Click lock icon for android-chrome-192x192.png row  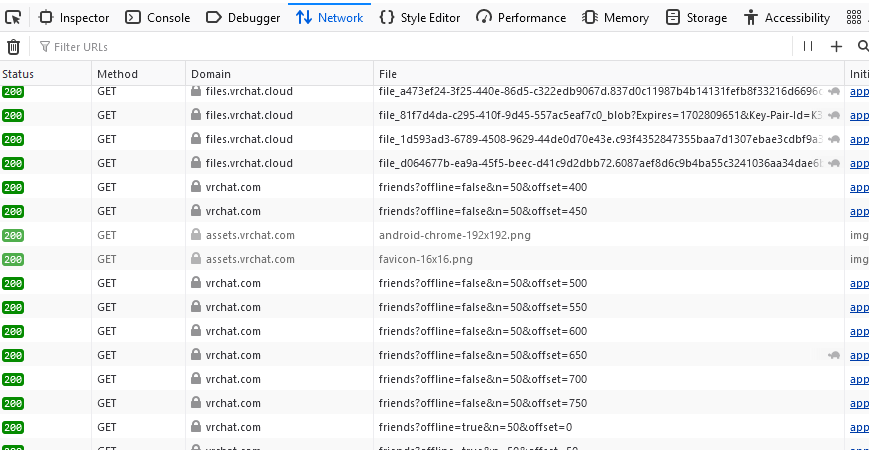pos(196,234)
